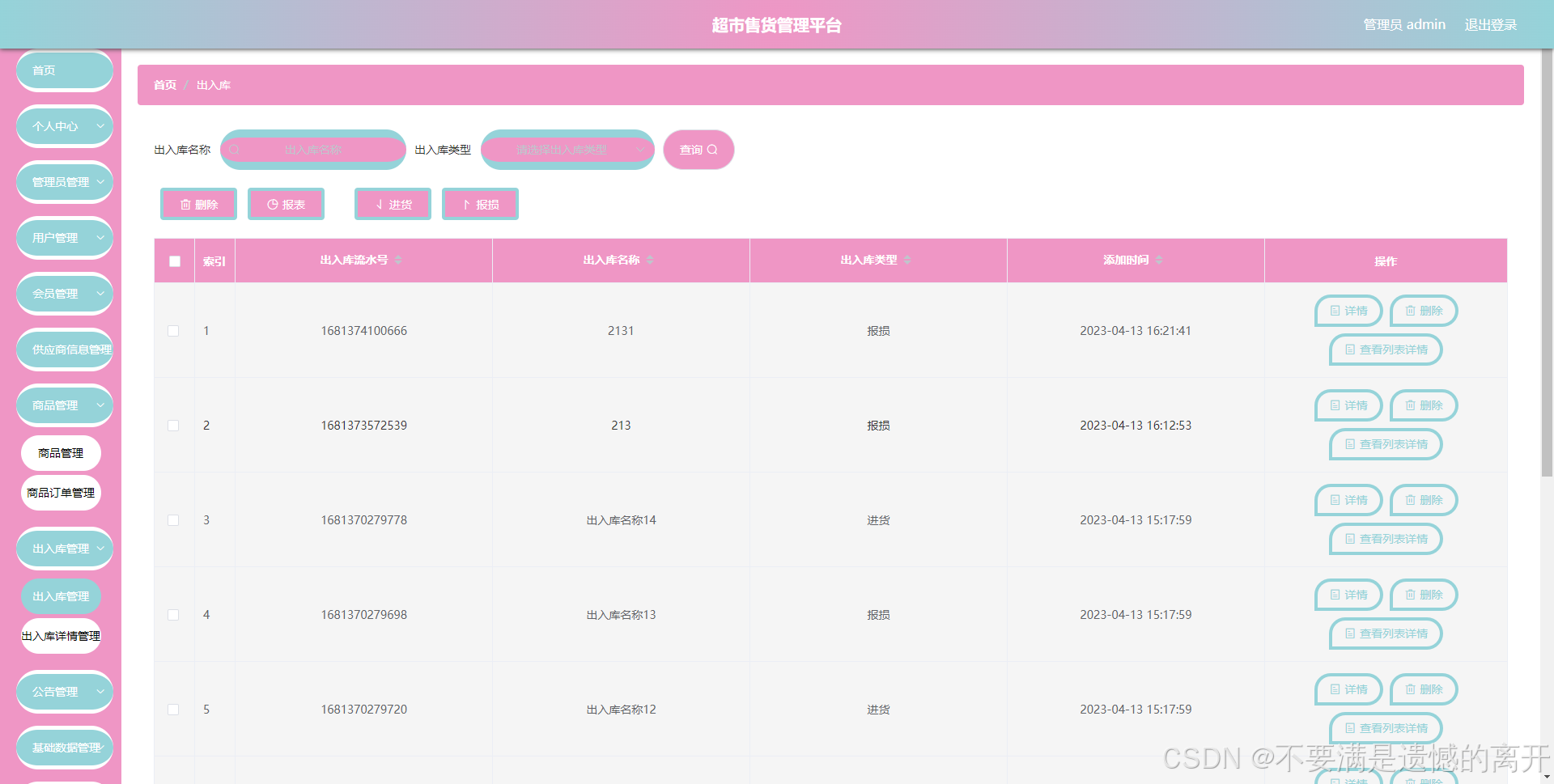Open 详情 for row 出入库名称14
This screenshot has height=784, width=1554.
point(1348,500)
